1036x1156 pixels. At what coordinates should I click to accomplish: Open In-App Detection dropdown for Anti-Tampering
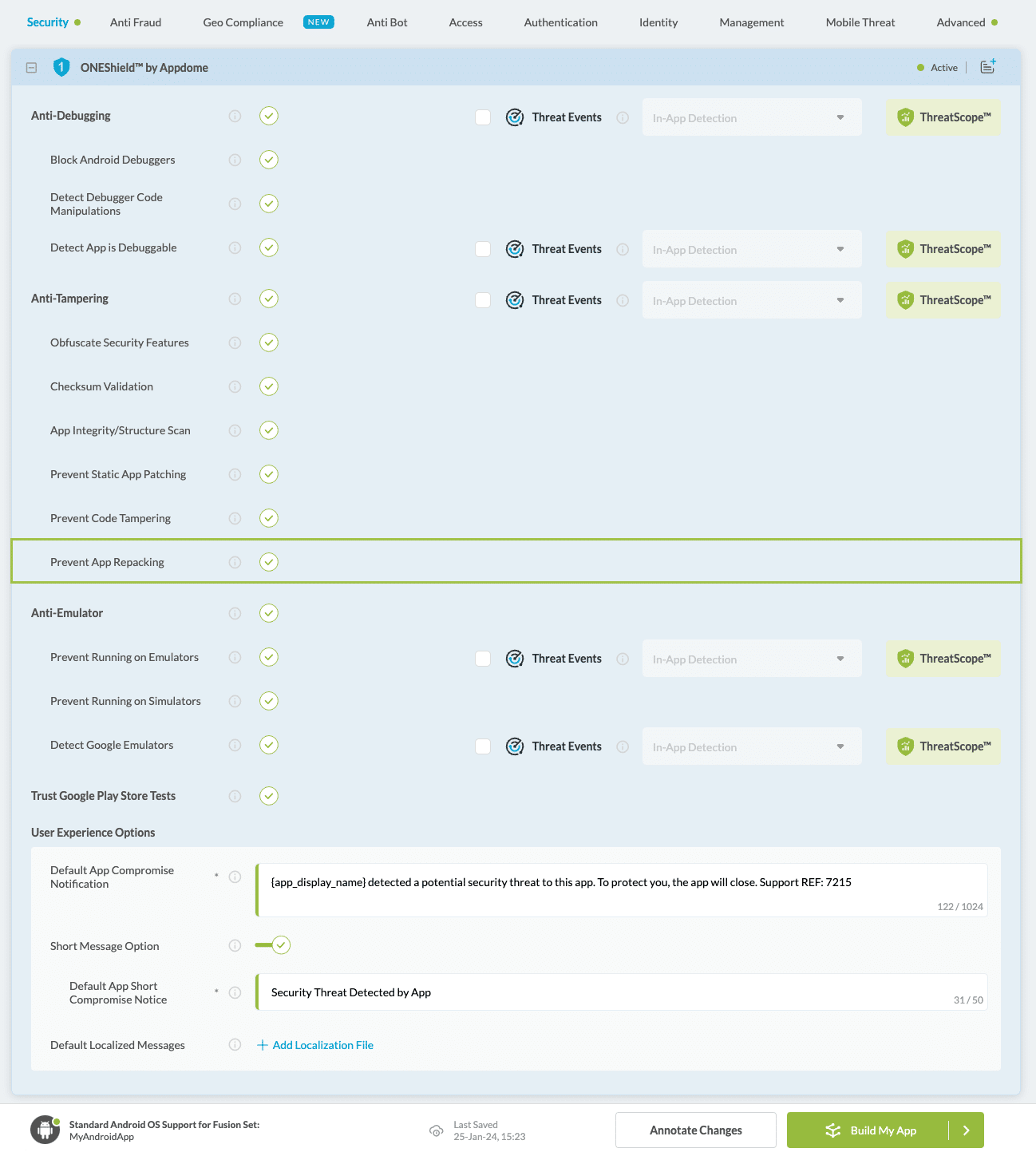pos(751,300)
